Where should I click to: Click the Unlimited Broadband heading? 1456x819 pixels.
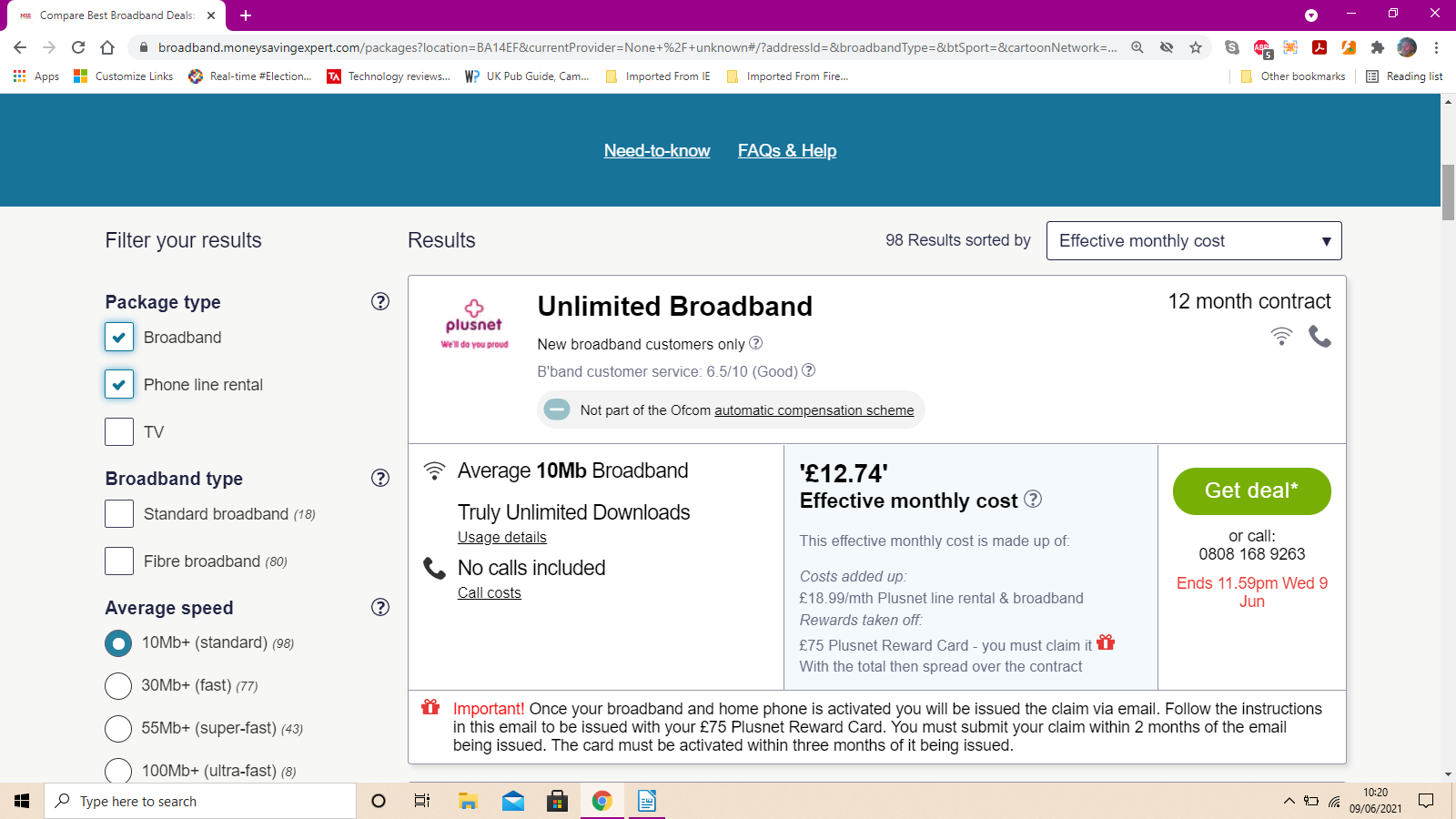click(x=674, y=306)
